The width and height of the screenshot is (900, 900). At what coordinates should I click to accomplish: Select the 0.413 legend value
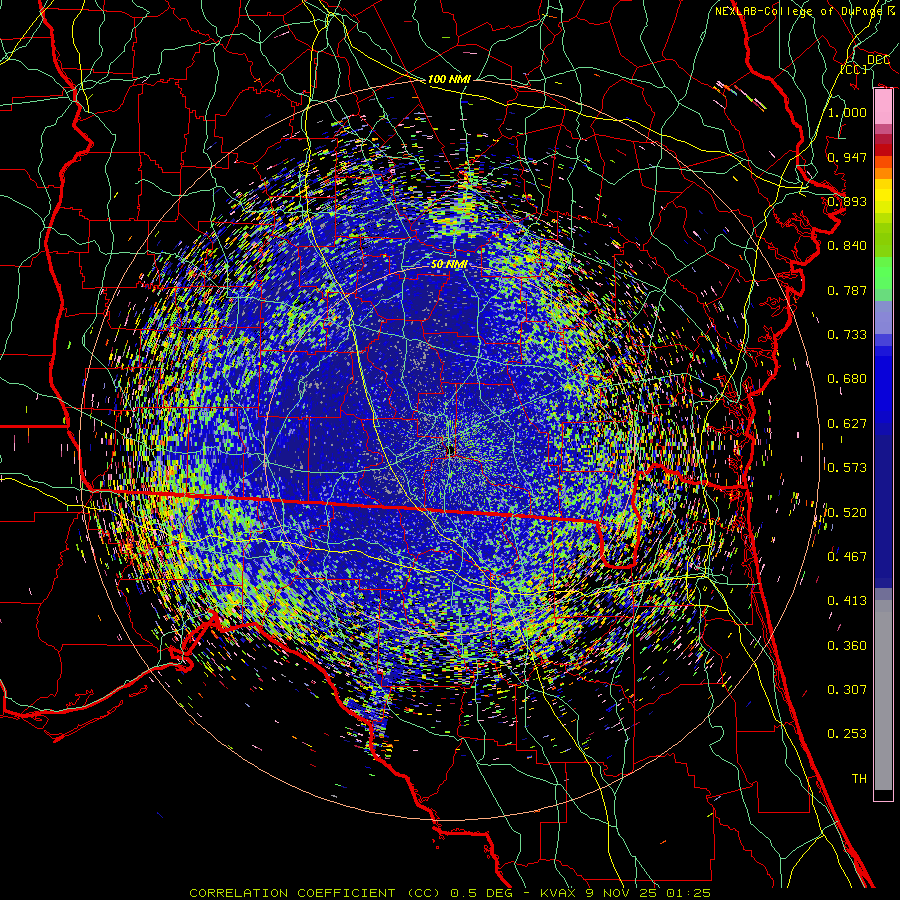(x=847, y=601)
